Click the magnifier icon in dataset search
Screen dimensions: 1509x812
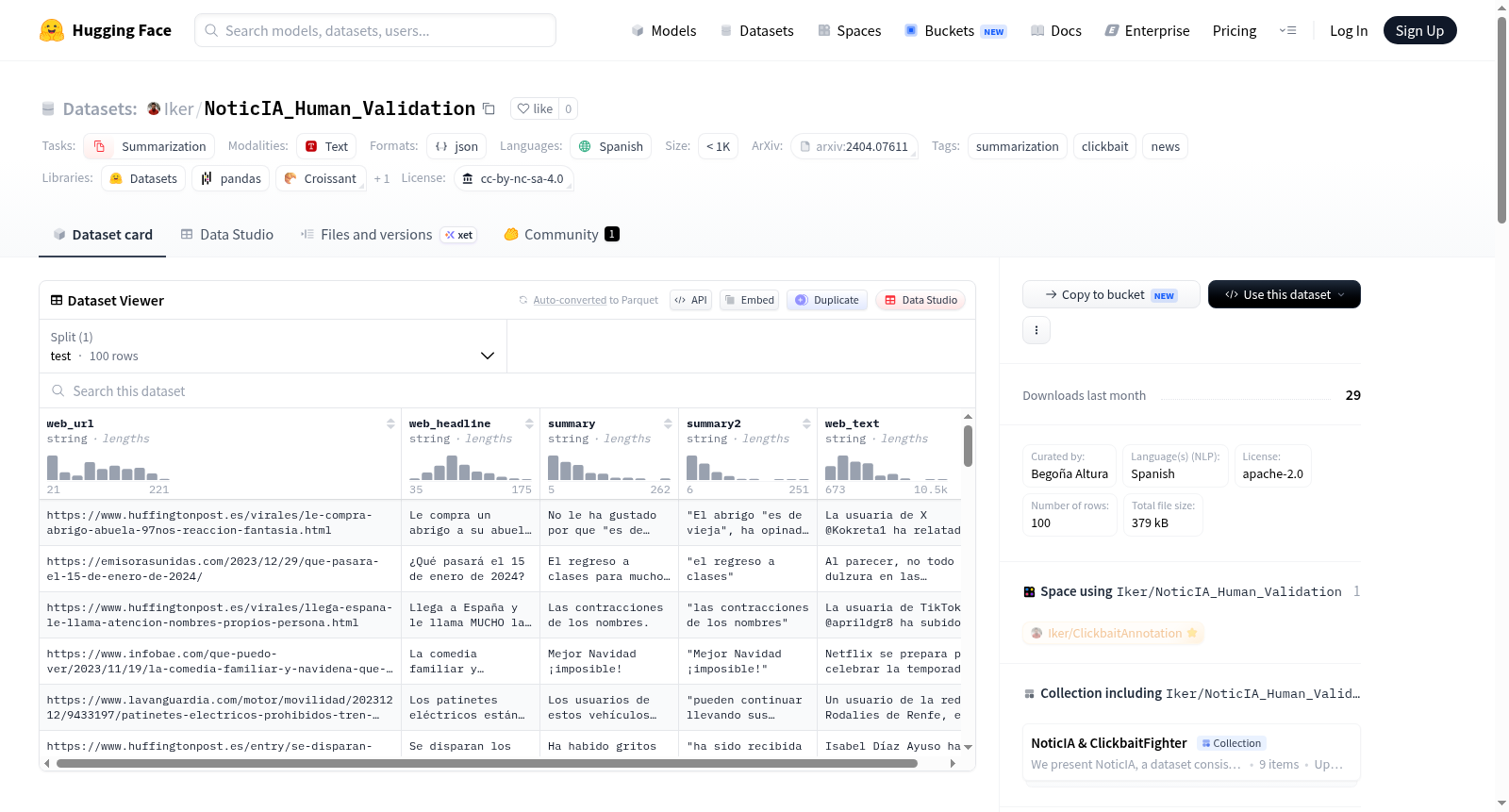(x=58, y=390)
